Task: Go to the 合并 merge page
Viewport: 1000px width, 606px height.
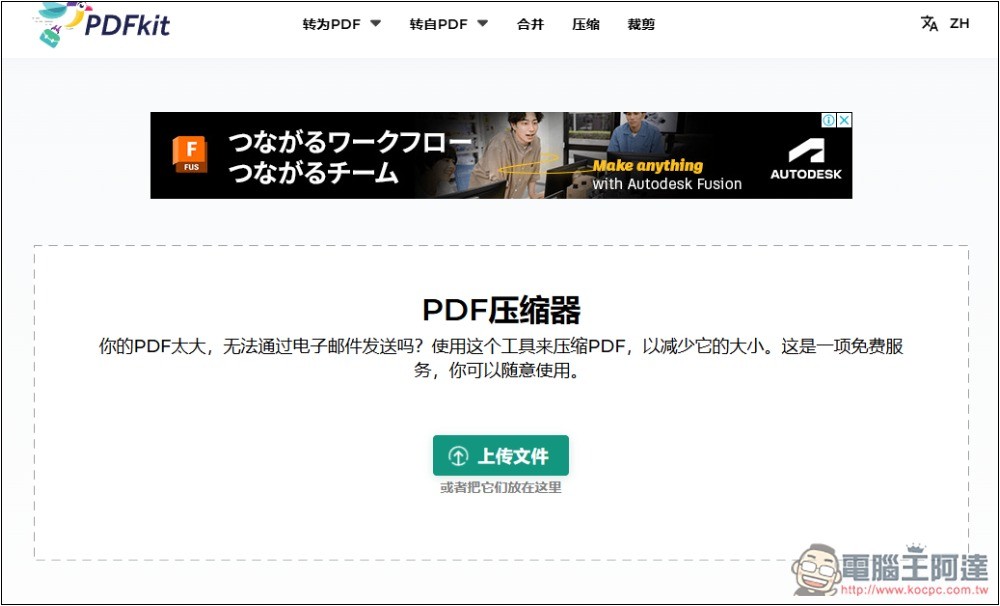Action: (530, 24)
